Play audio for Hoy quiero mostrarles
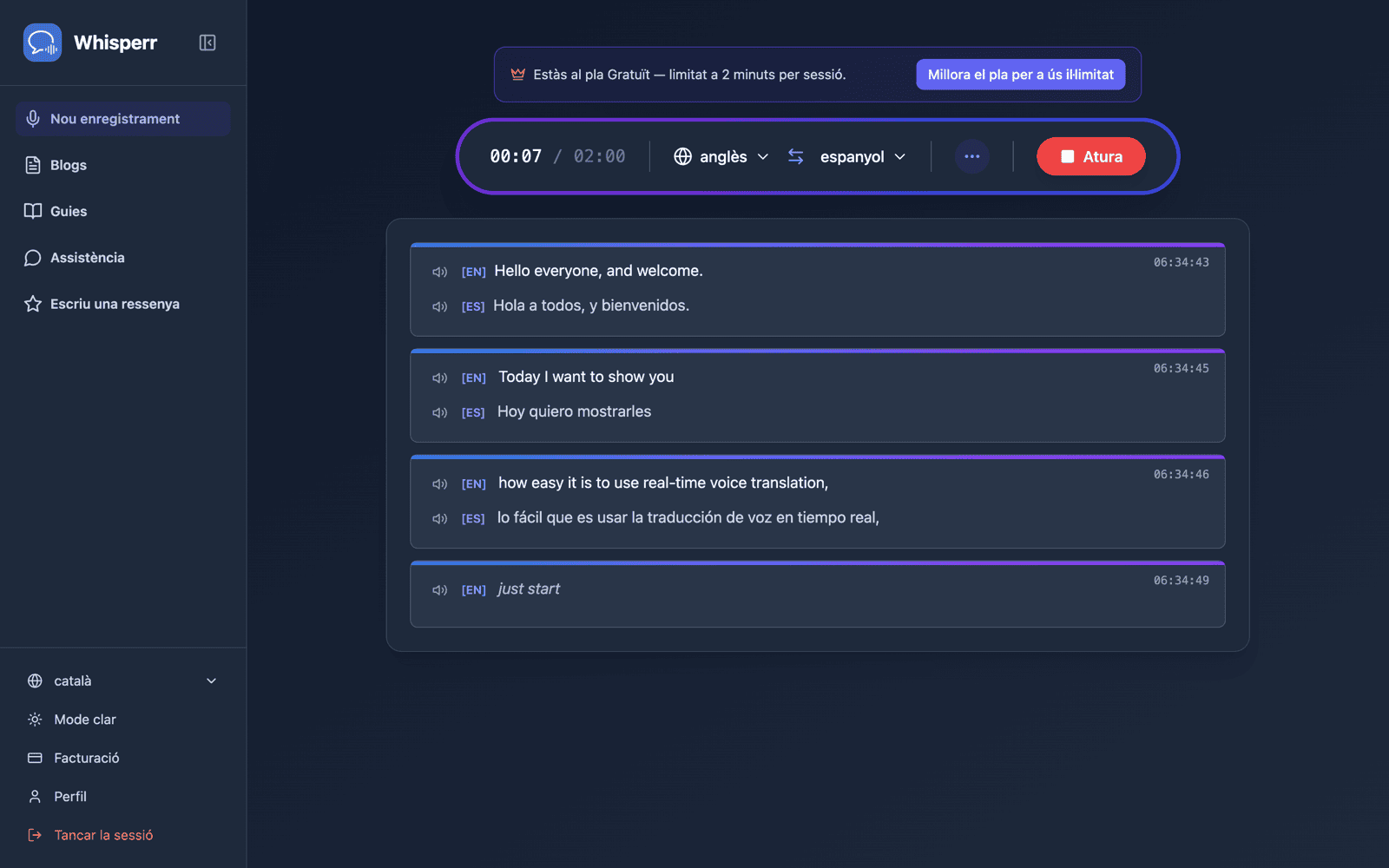Screen dimensions: 1389x868 point(440,412)
